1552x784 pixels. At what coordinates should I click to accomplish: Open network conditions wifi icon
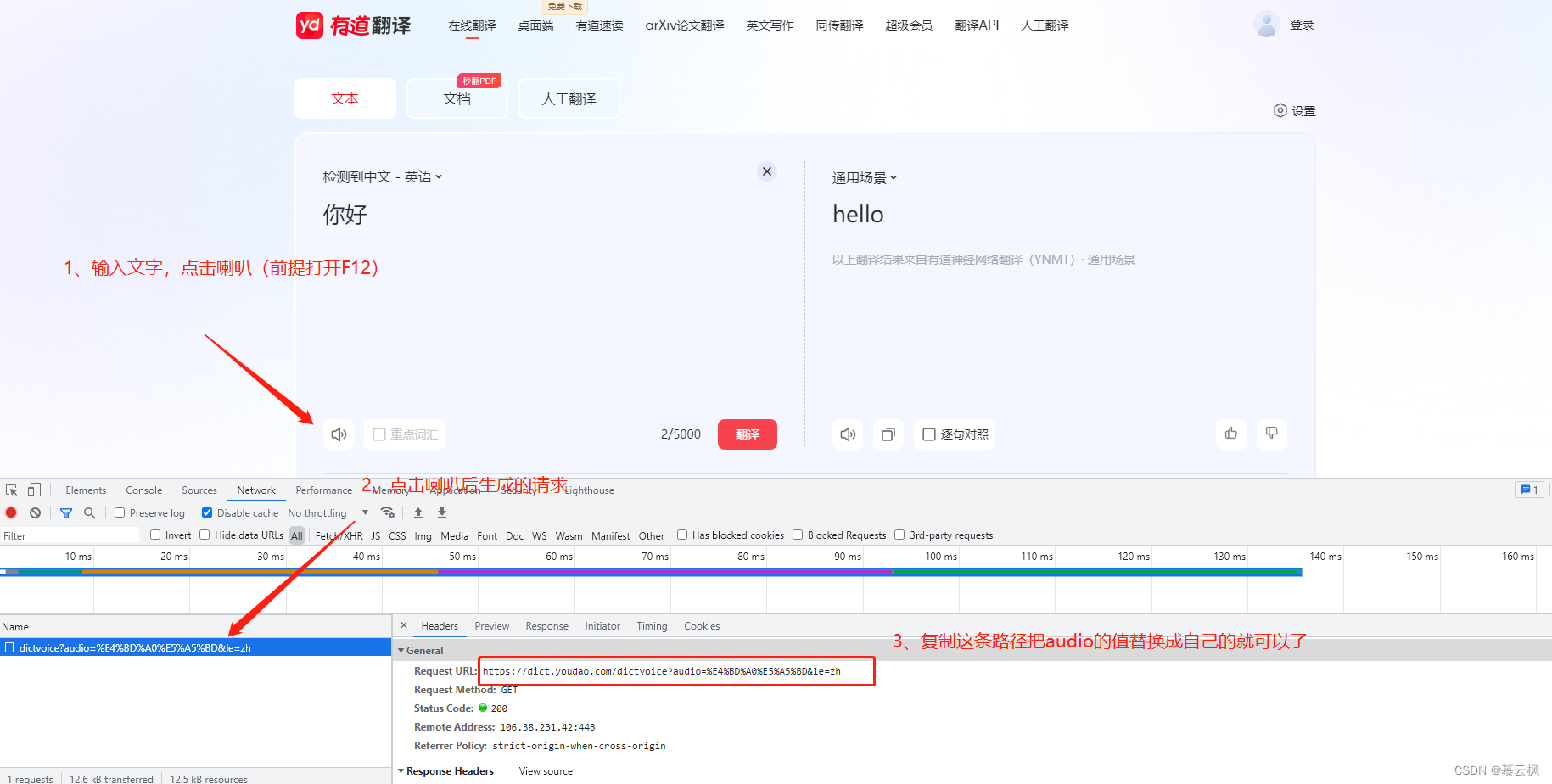point(388,512)
